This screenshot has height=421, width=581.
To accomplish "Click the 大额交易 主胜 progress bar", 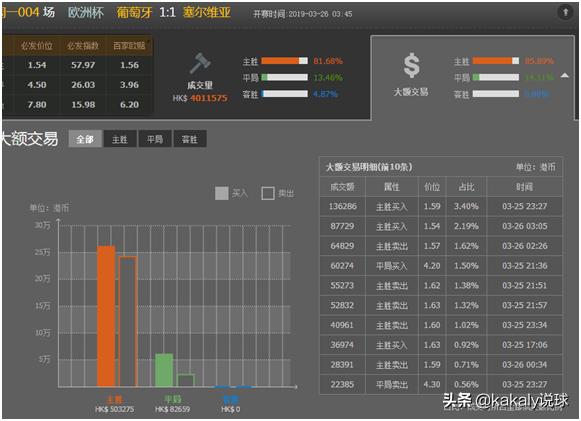I will click(496, 61).
